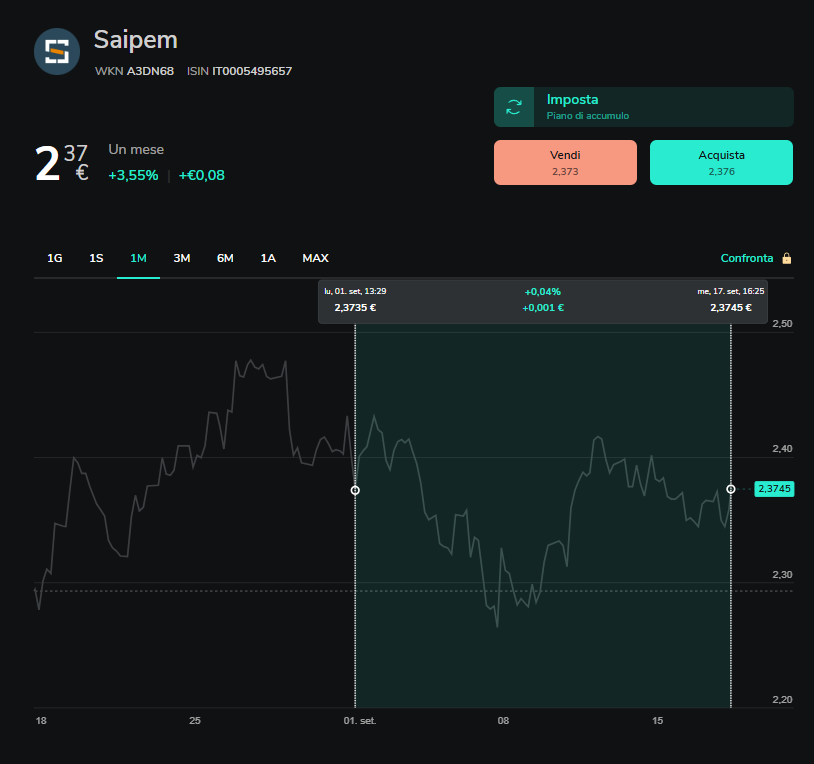Click the Acquista 2,376 buy button
814x764 pixels.
(721, 162)
